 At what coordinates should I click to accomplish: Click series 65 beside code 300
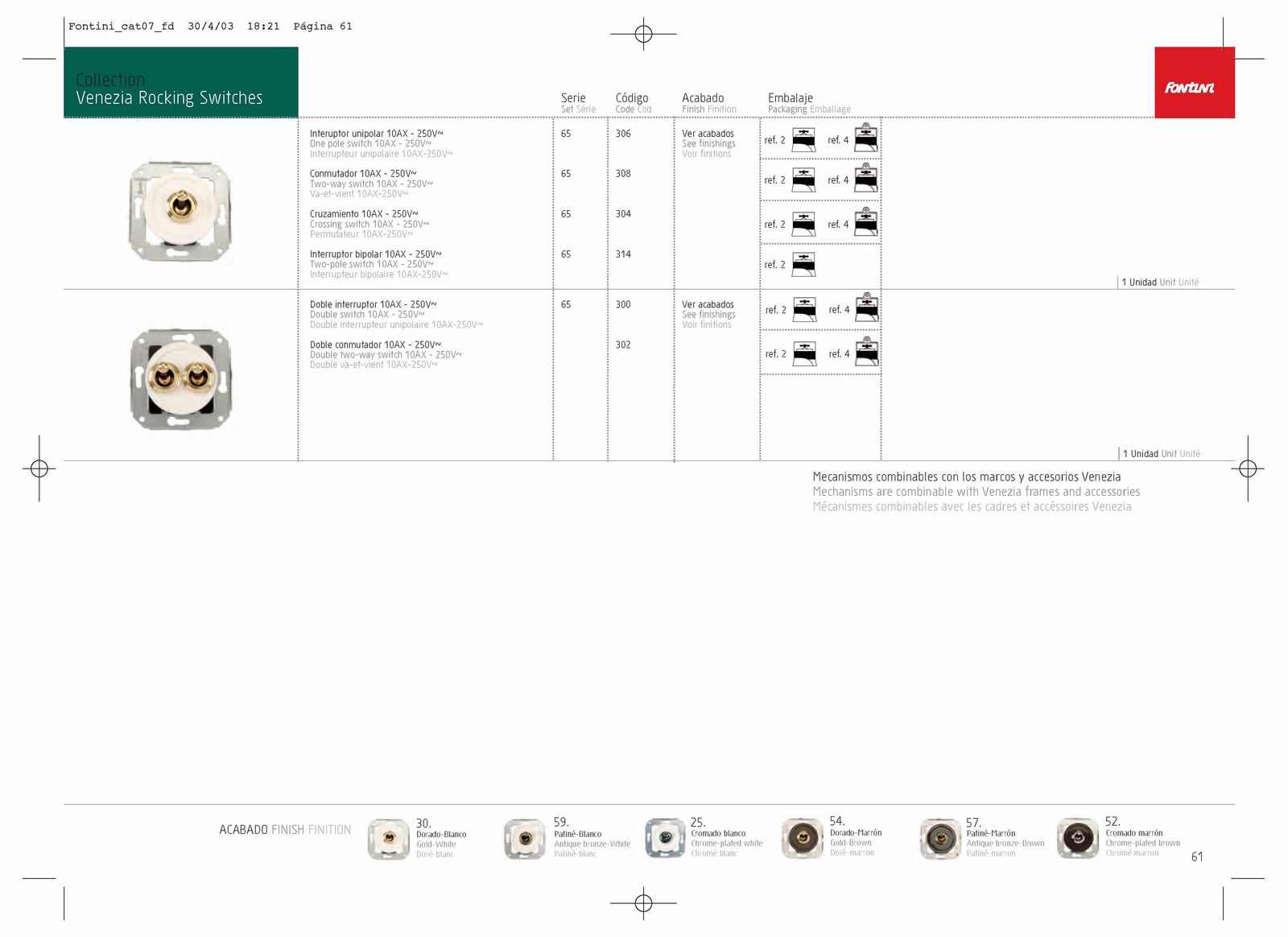pyautogui.click(x=566, y=305)
